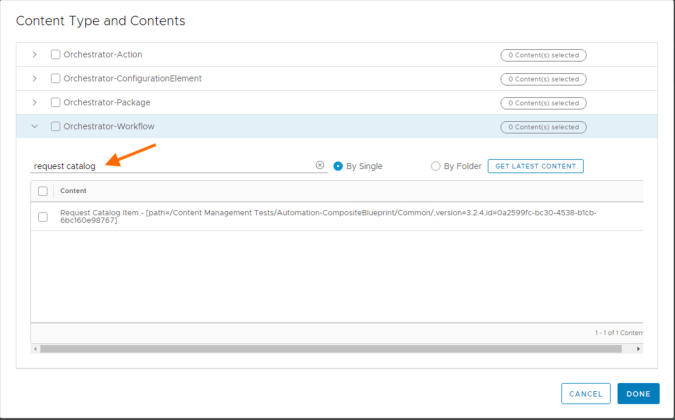Expand the Orchestrator-Package row
Image resolution: width=675 pixels, height=420 pixels.
[x=35, y=103]
